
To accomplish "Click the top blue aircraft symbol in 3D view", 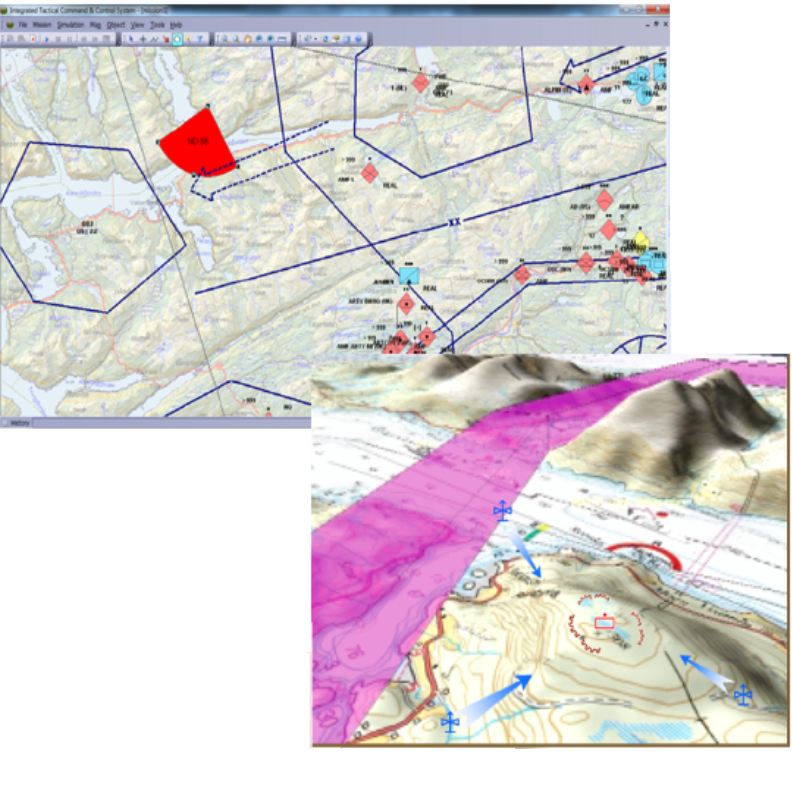I will pos(502,513).
